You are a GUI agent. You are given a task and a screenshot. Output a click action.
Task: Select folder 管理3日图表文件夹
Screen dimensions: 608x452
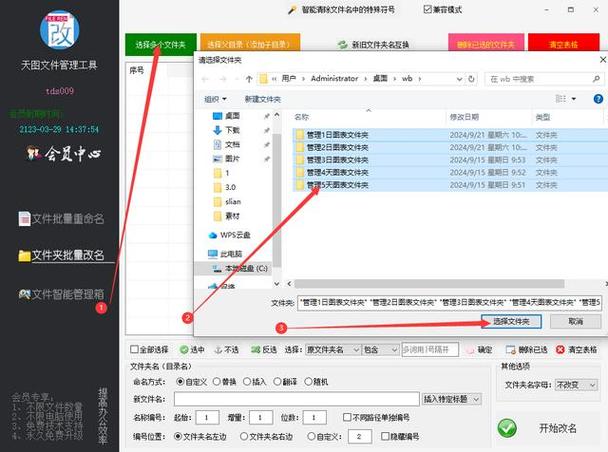coord(337,160)
